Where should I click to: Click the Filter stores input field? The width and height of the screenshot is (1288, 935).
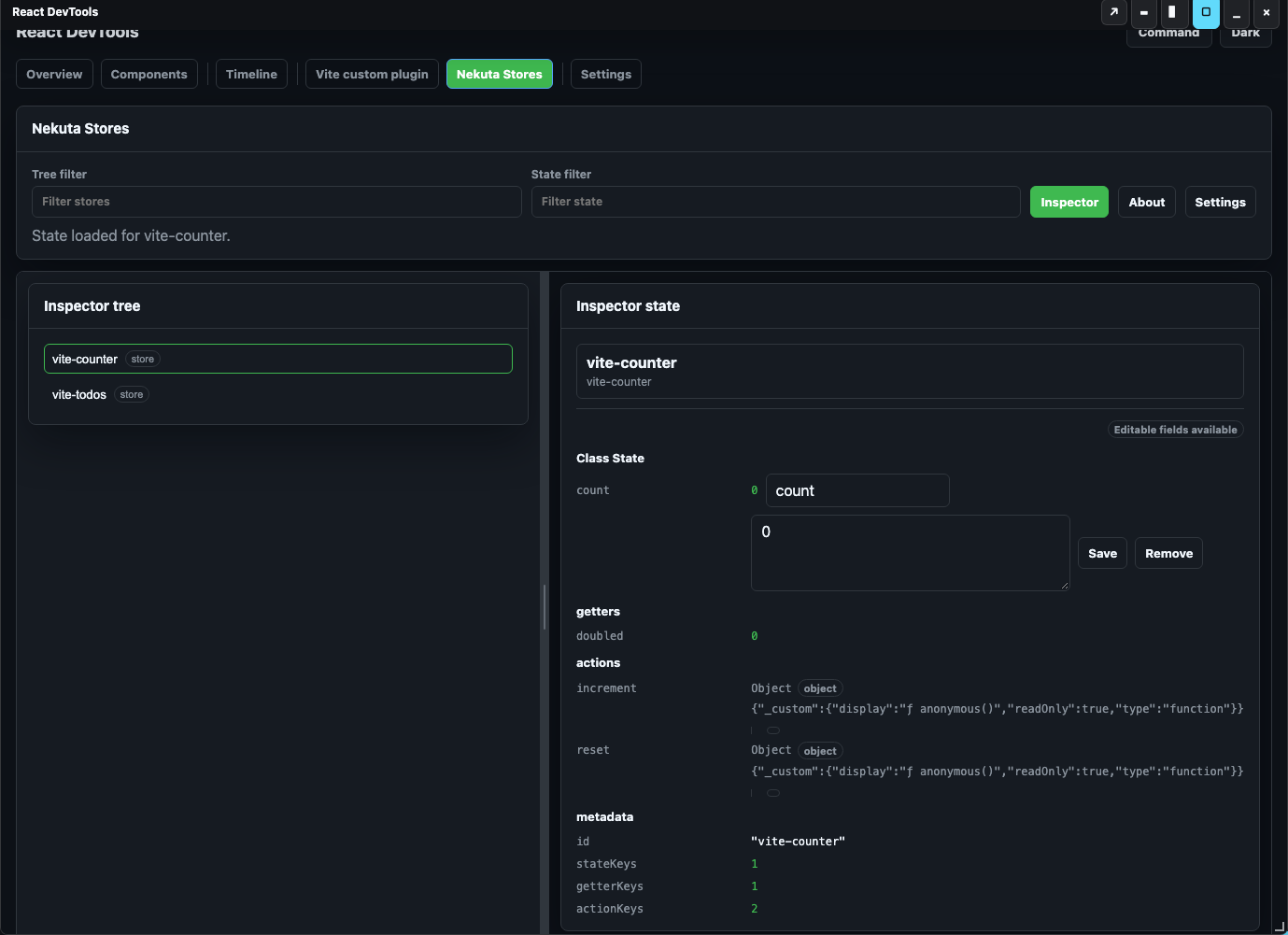click(x=276, y=202)
